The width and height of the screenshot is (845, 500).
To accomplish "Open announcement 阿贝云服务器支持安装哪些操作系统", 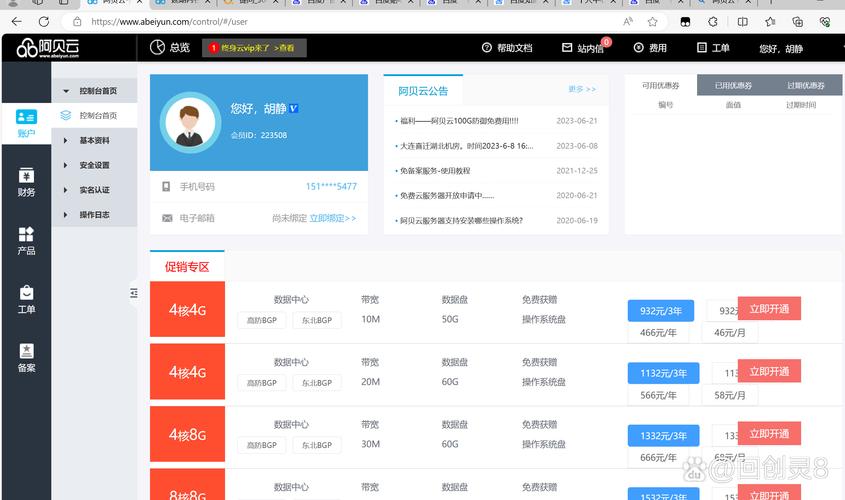I will coord(461,220).
